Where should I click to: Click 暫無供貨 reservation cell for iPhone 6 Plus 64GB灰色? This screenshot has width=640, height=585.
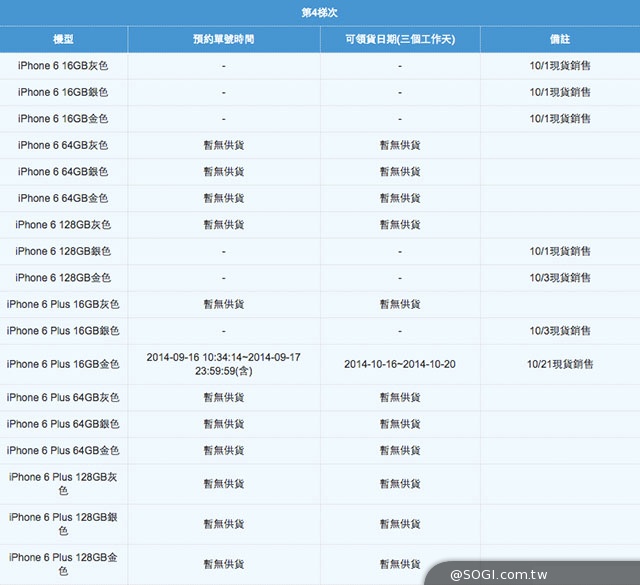tap(224, 398)
